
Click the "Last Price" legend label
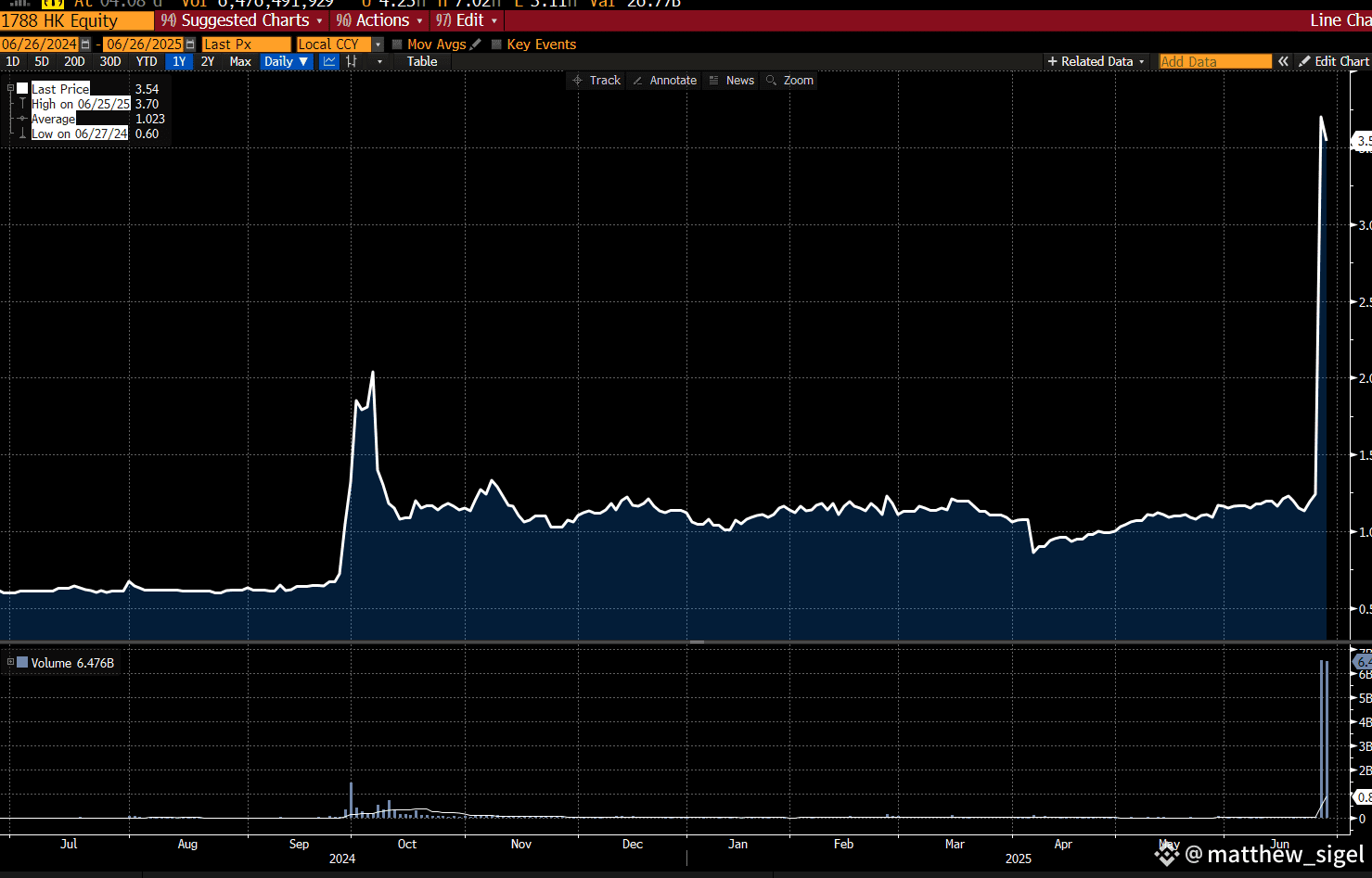click(x=60, y=89)
